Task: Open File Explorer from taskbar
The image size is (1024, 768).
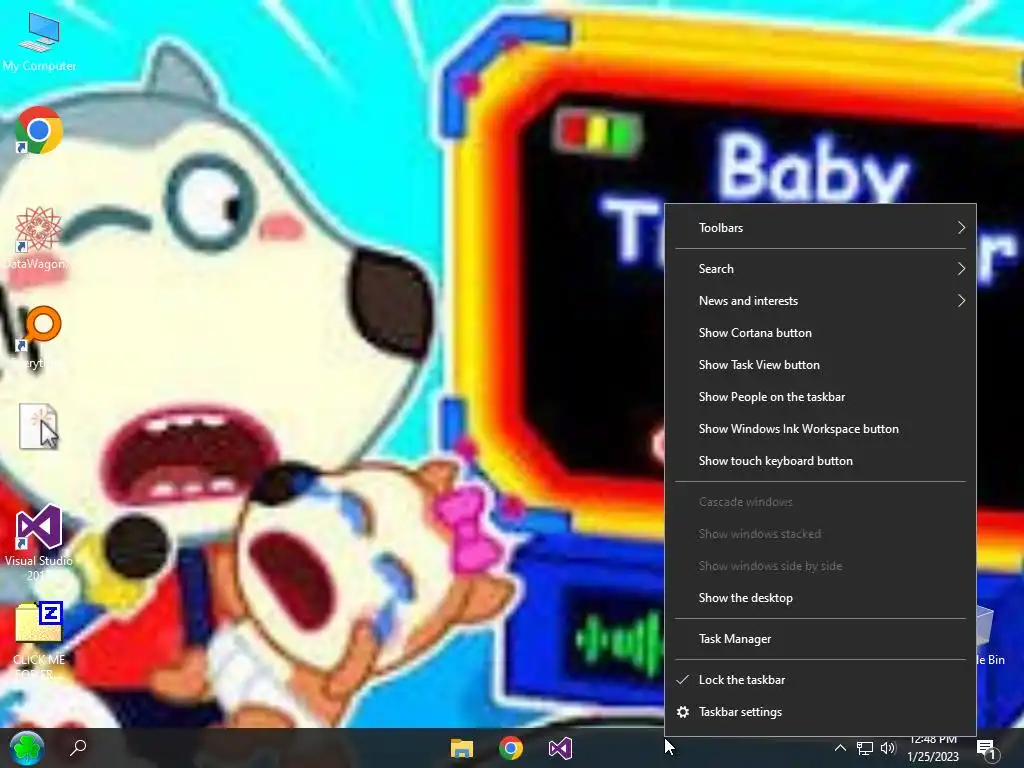Action: pos(462,748)
